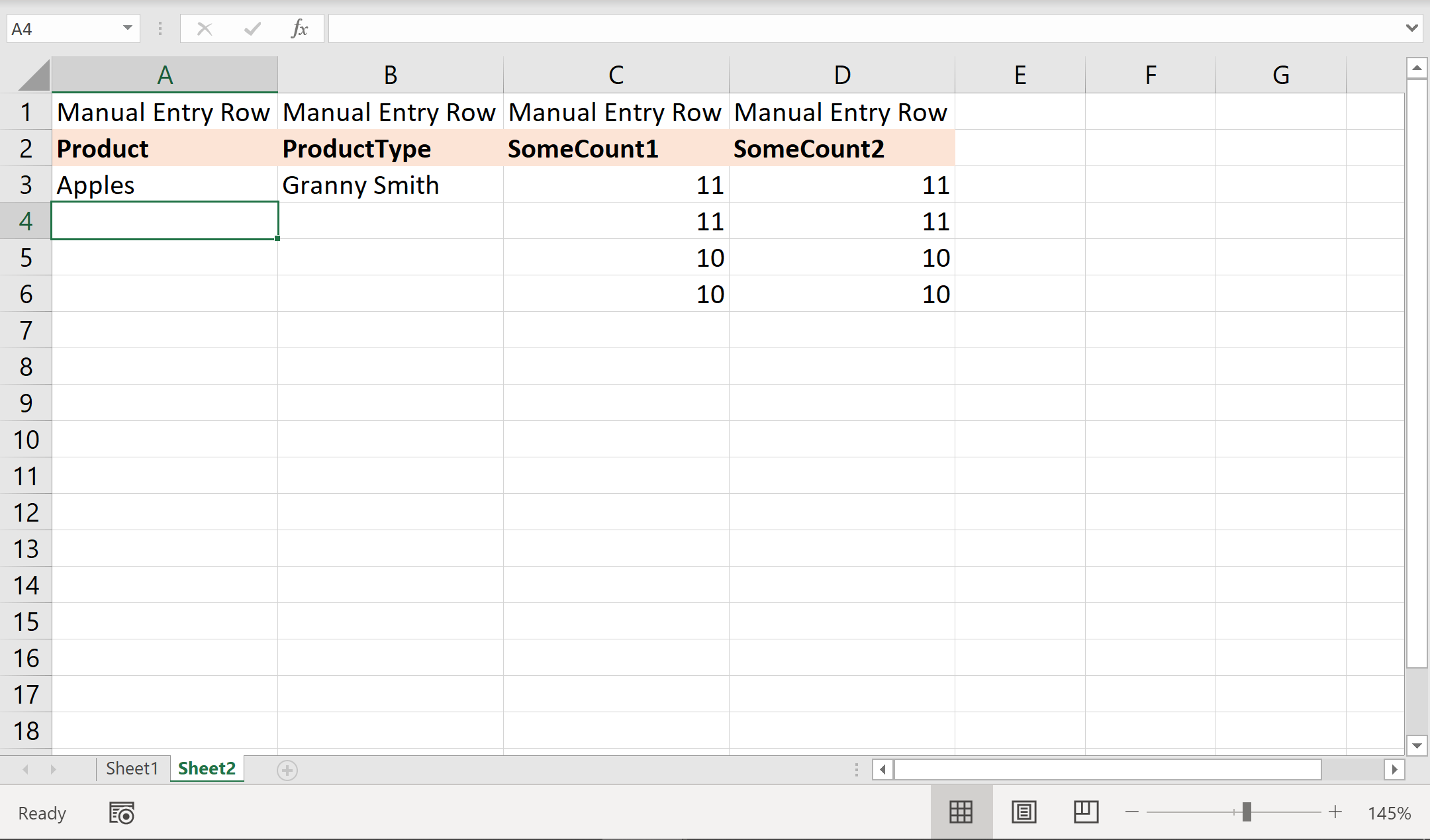Open the Name Box dropdown arrow
The height and width of the screenshot is (840, 1430).
point(128,28)
